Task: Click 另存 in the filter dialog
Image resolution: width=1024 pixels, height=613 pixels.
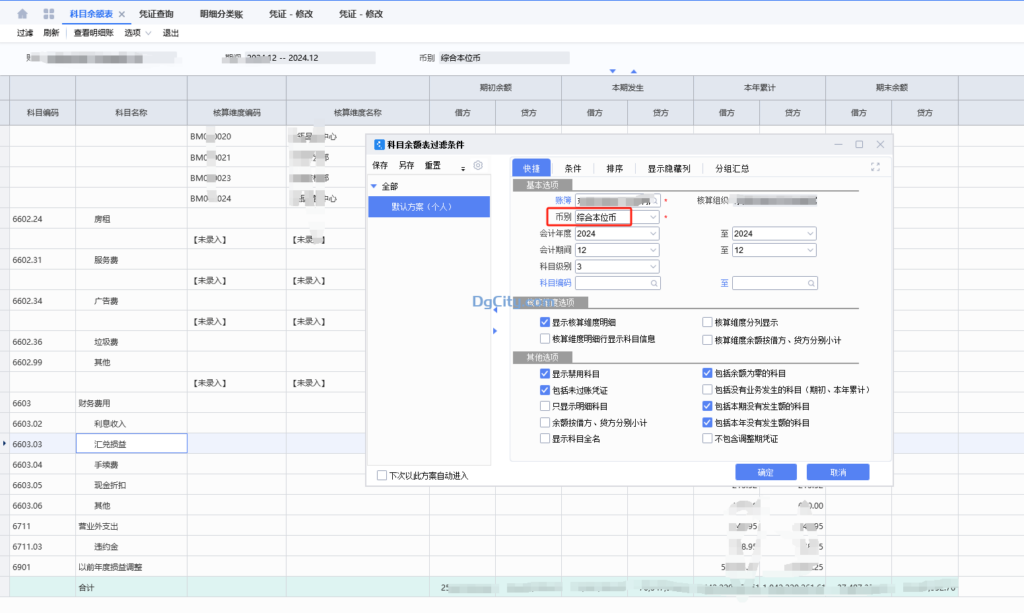Action: tap(406, 165)
